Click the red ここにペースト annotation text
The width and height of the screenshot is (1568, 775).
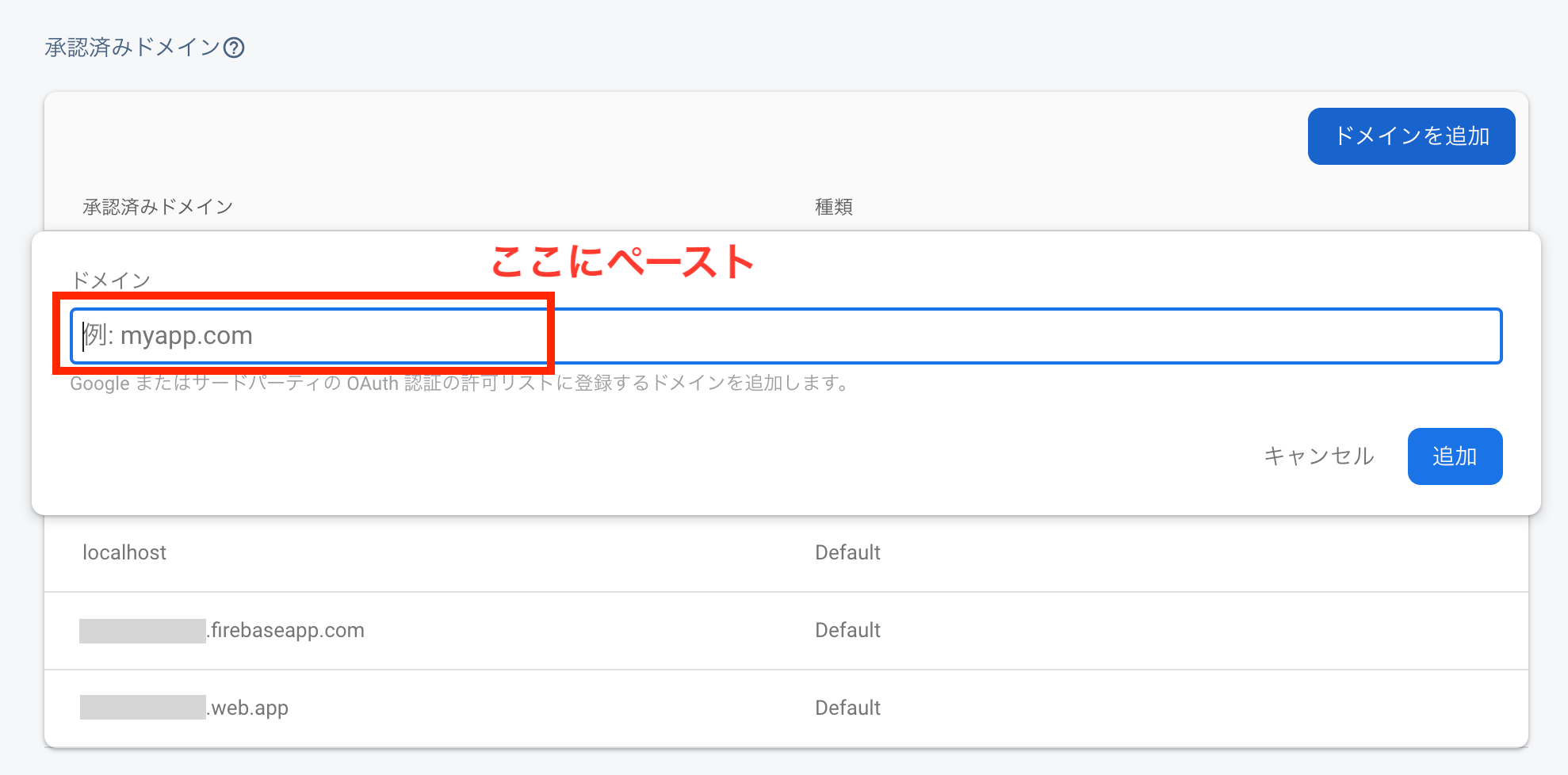622,262
